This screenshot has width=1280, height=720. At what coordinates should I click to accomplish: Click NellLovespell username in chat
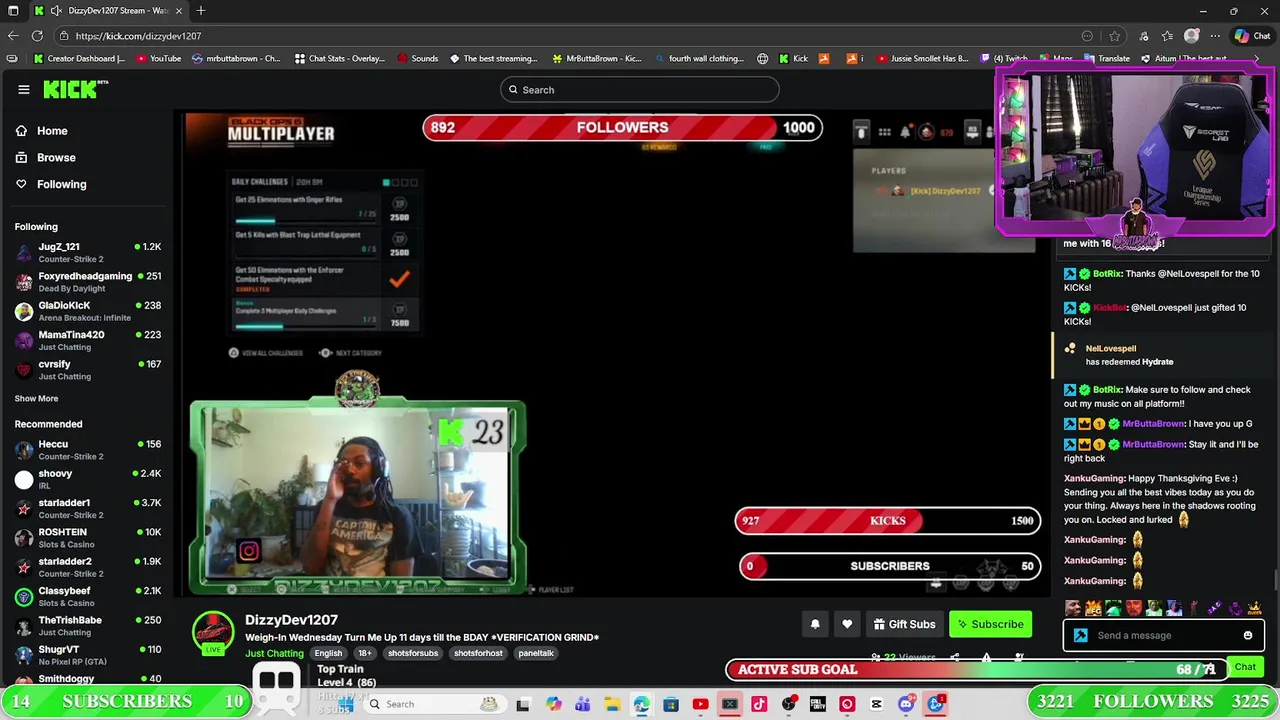coord(1111,349)
